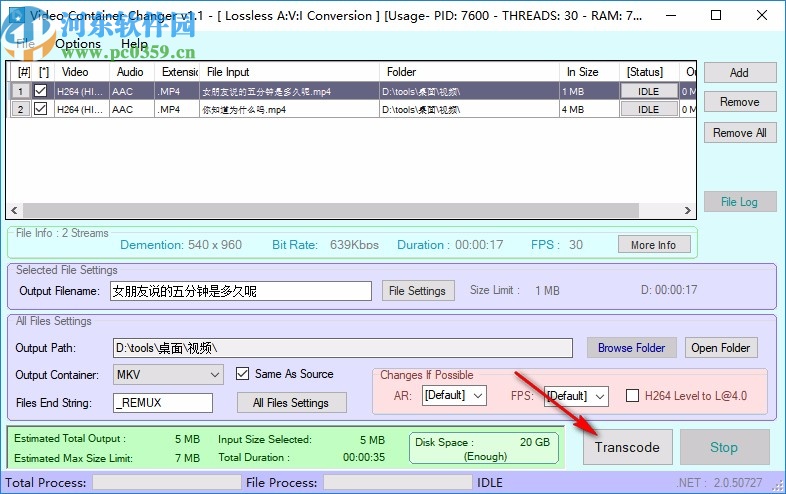
Task: Open the AR Default dropdown
Action: [x=454, y=396]
